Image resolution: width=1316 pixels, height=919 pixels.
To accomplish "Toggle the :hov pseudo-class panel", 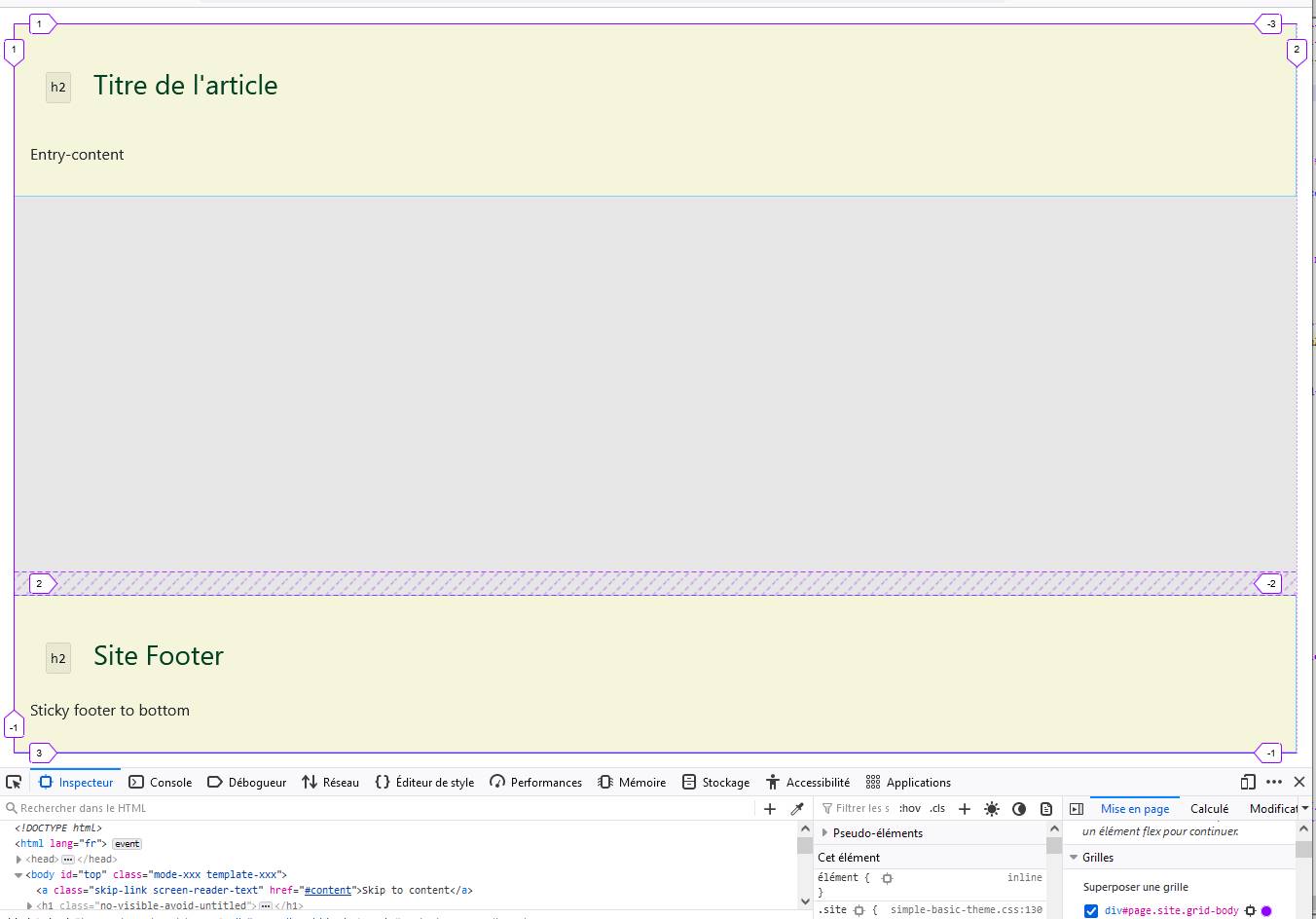I will pyautogui.click(x=910, y=808).
